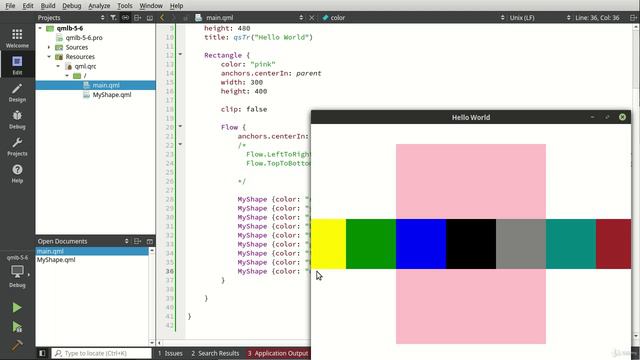Show the Application Output pane
Screen dimensions: 640x360
tap(278, 353)
